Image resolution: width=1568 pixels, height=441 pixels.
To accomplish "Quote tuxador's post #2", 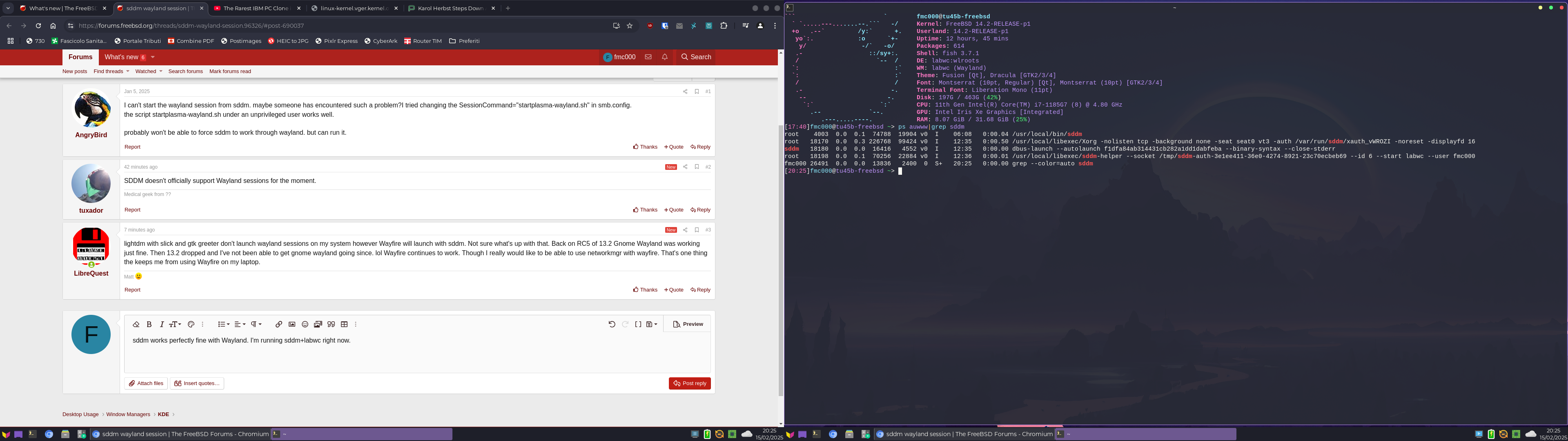I will click(x=674, y=210).
